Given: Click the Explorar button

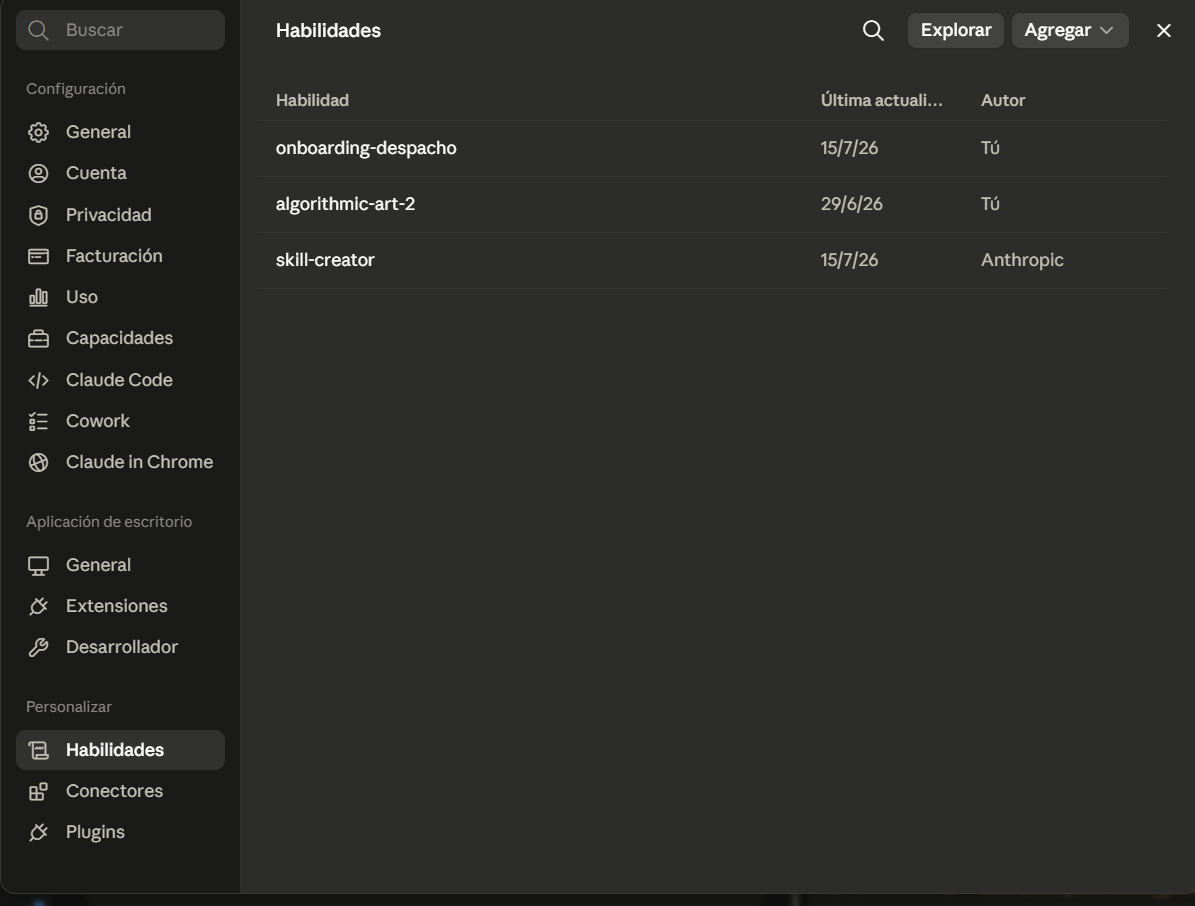Looking at the screenshot, I should (x=956, y=30).
